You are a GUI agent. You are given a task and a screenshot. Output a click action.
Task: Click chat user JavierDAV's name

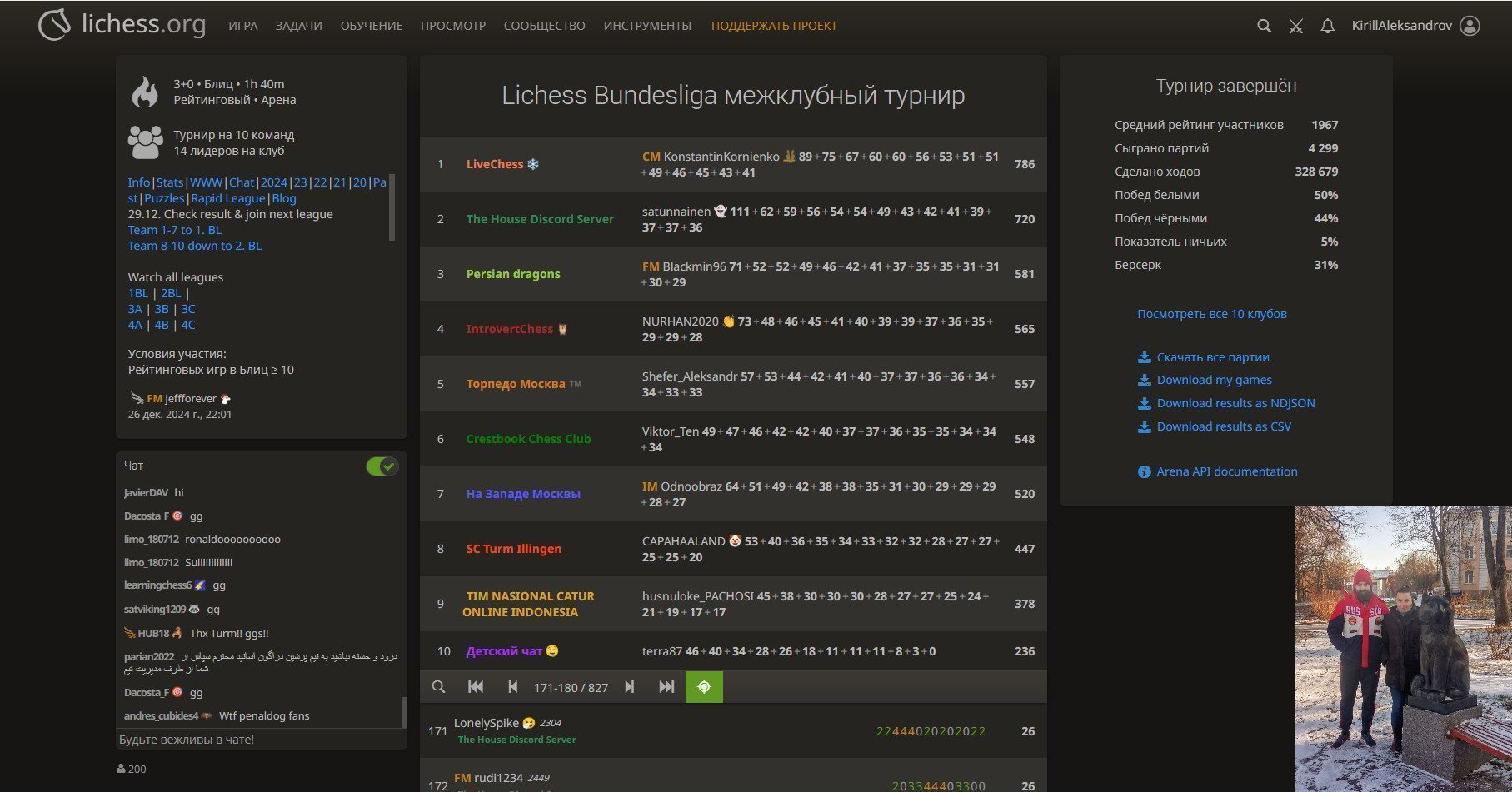pos(146,493)
